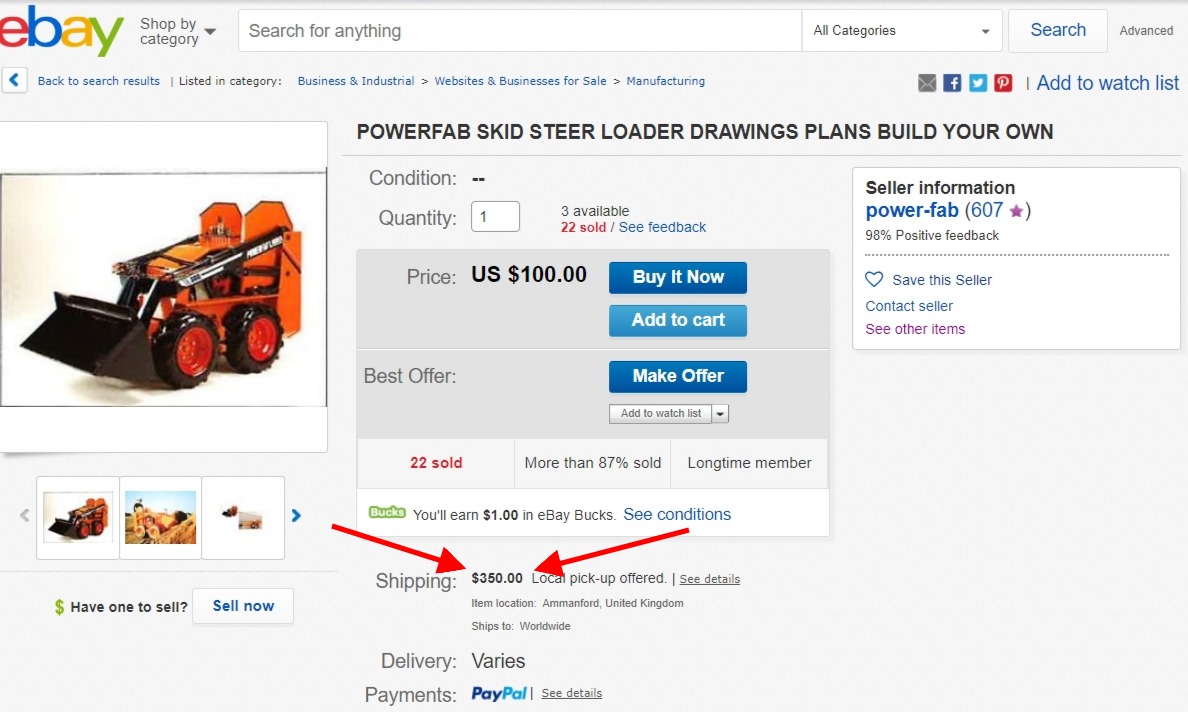Navigate to Business & Industrial breadcrumb
This screenshot has height=712, width=1188.
tap(356, 80)
